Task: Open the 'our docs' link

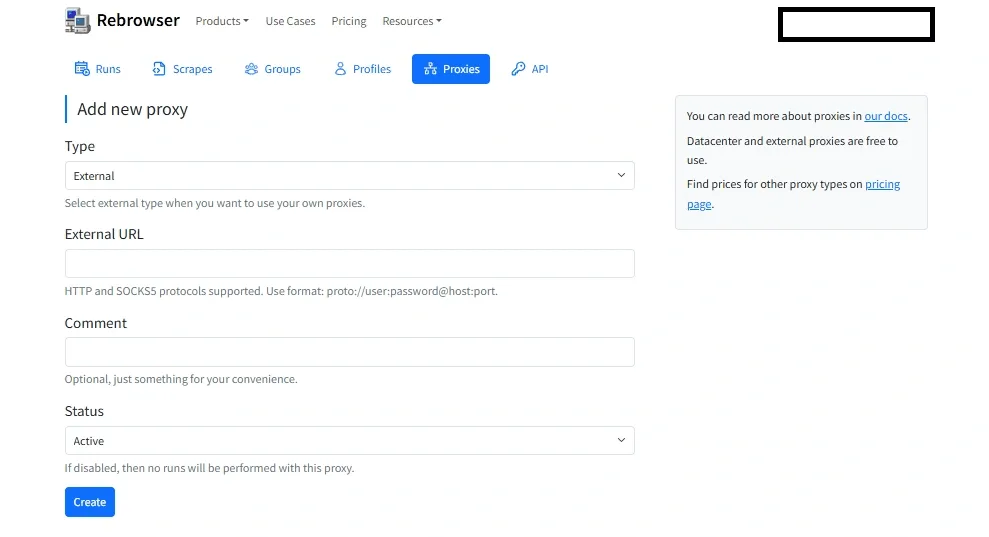Action: 886,116
